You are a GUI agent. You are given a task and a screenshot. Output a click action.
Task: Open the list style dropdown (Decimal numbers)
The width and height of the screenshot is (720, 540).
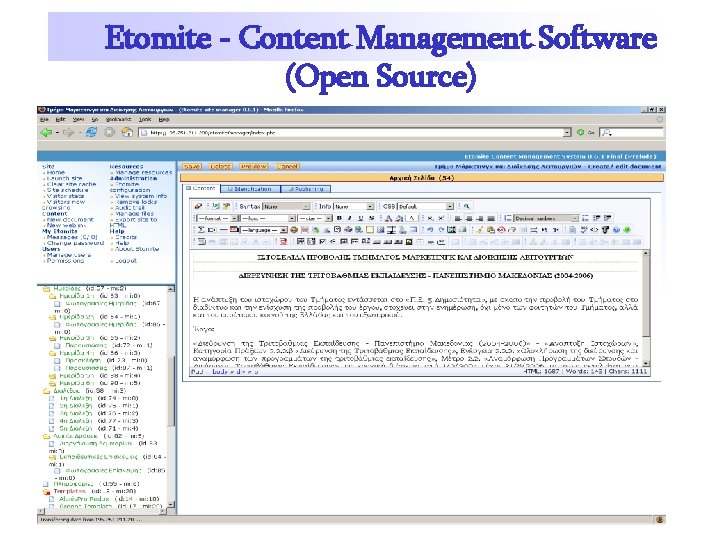click(x=546, y=218)
